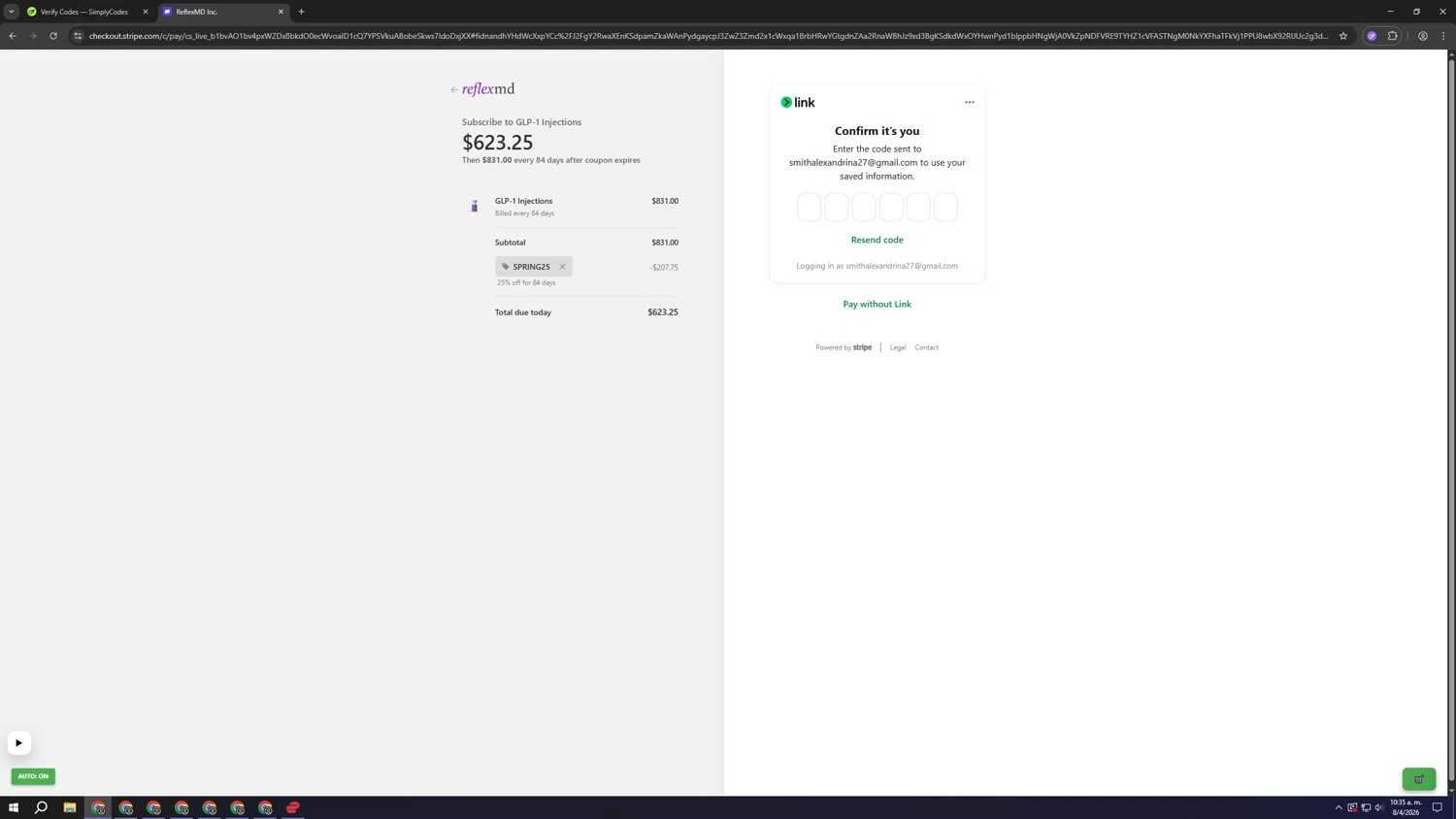
Task: Click the -$207.75 discount amount
Action: coord(664,267)
